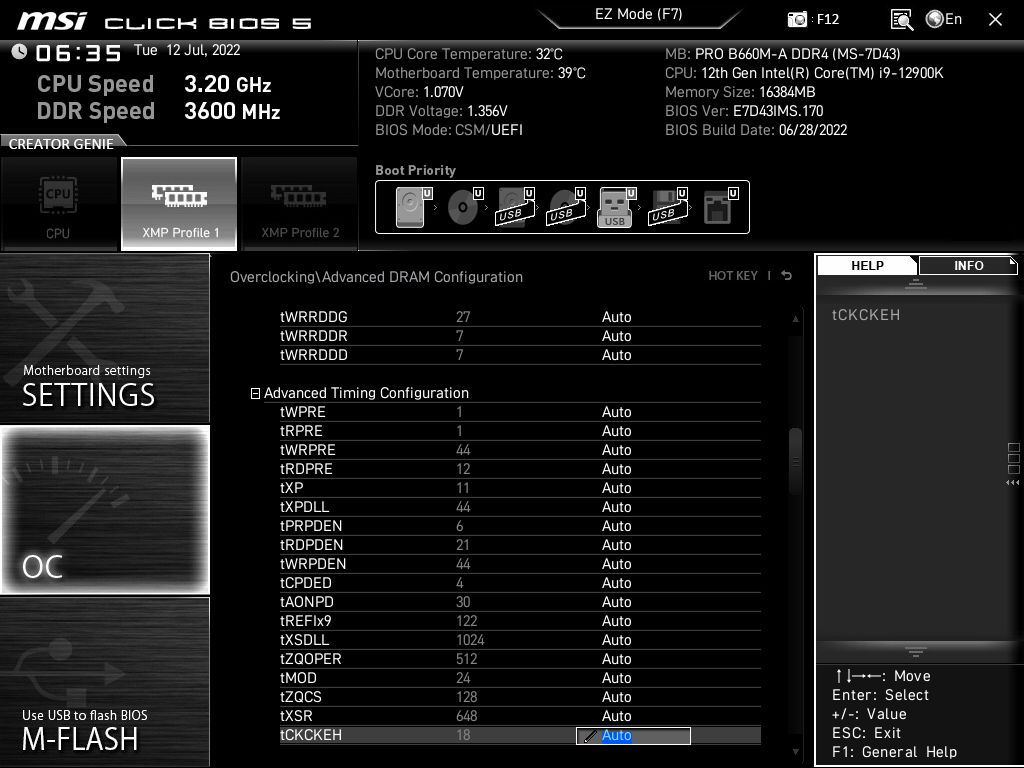This screenshot has width=1024, height=768.
Task: Click the side panel arrows on right edge
Action: pos(1013,483)
